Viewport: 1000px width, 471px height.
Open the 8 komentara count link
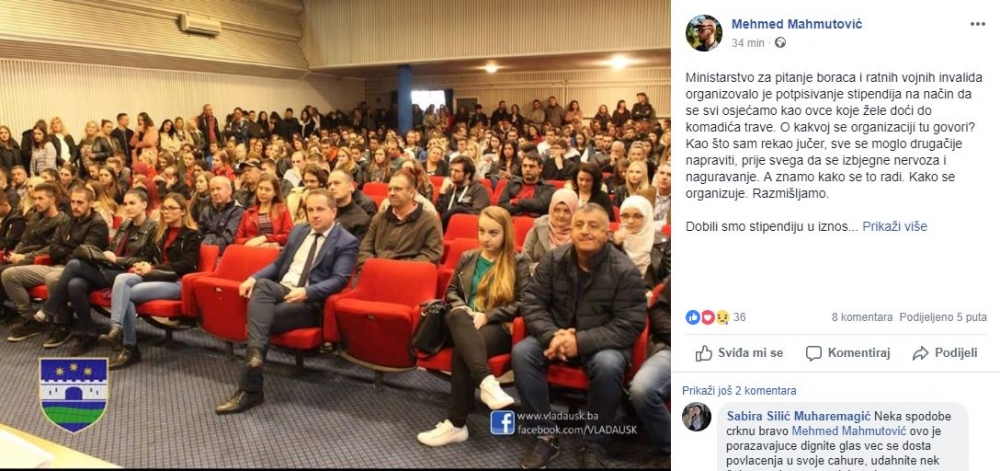(x=862, y=317)
